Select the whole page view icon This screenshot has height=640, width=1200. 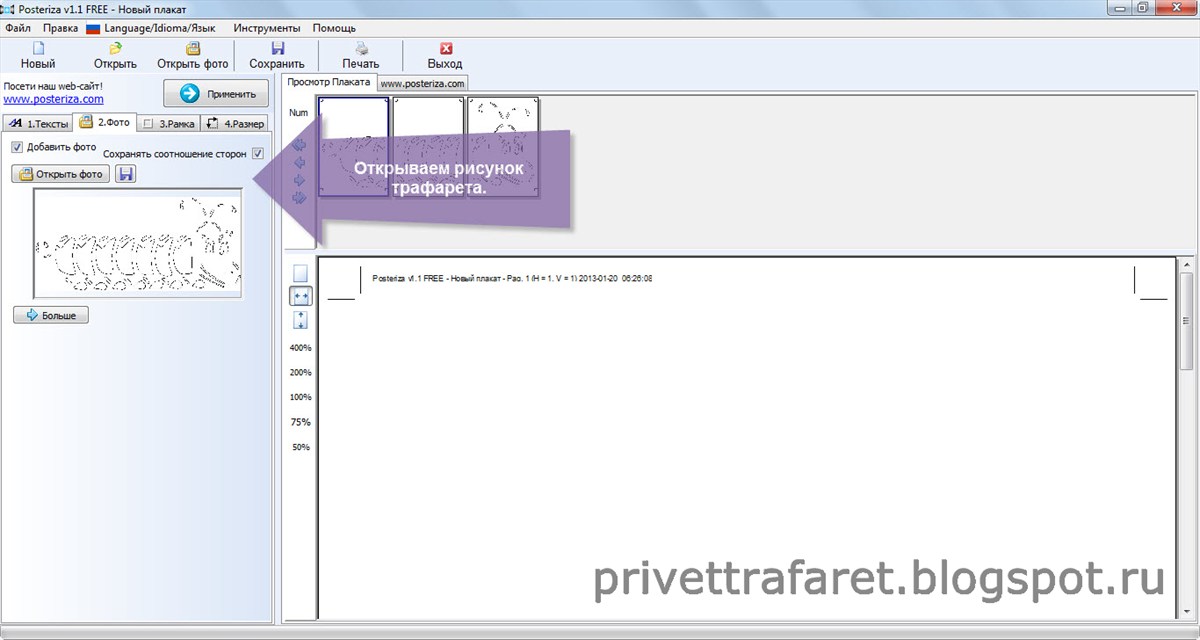pos(301,273)
